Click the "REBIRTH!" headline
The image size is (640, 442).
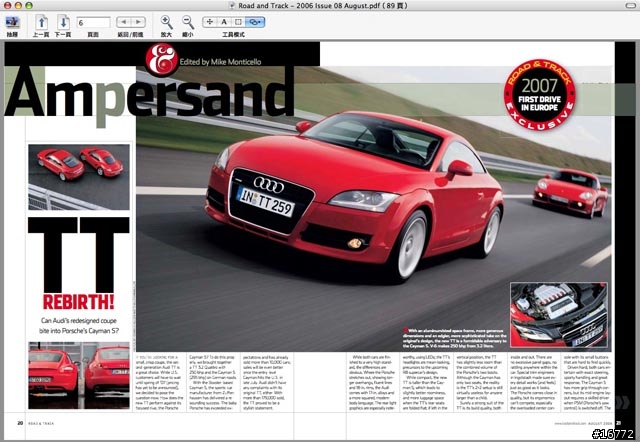(79, 302)
